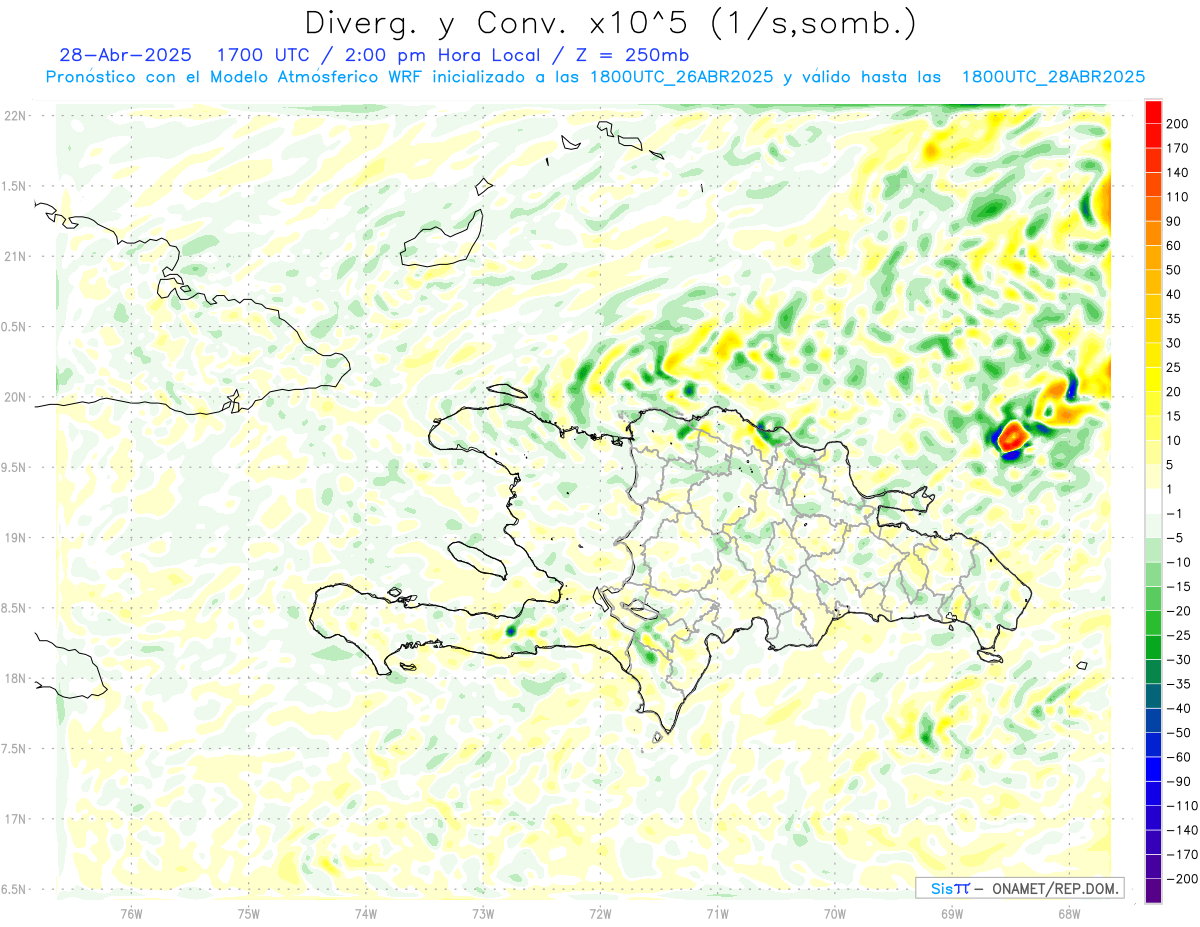Click the negative -35 colorbar value
Viewport: 1200px width, 927px height.
pyautogui.click(x=1180, y=684)
